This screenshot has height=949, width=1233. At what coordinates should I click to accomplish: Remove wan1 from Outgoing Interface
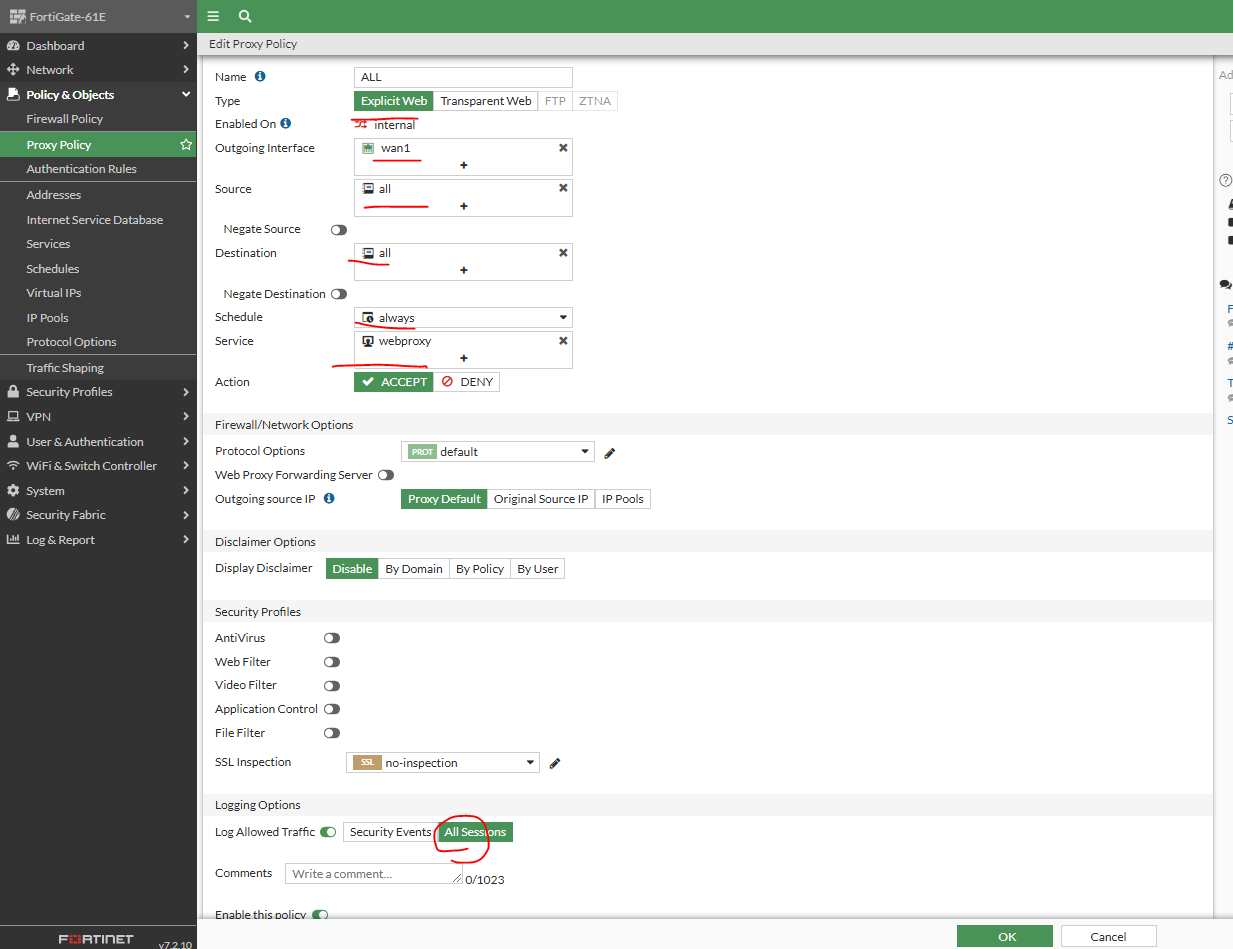[563, 147]
